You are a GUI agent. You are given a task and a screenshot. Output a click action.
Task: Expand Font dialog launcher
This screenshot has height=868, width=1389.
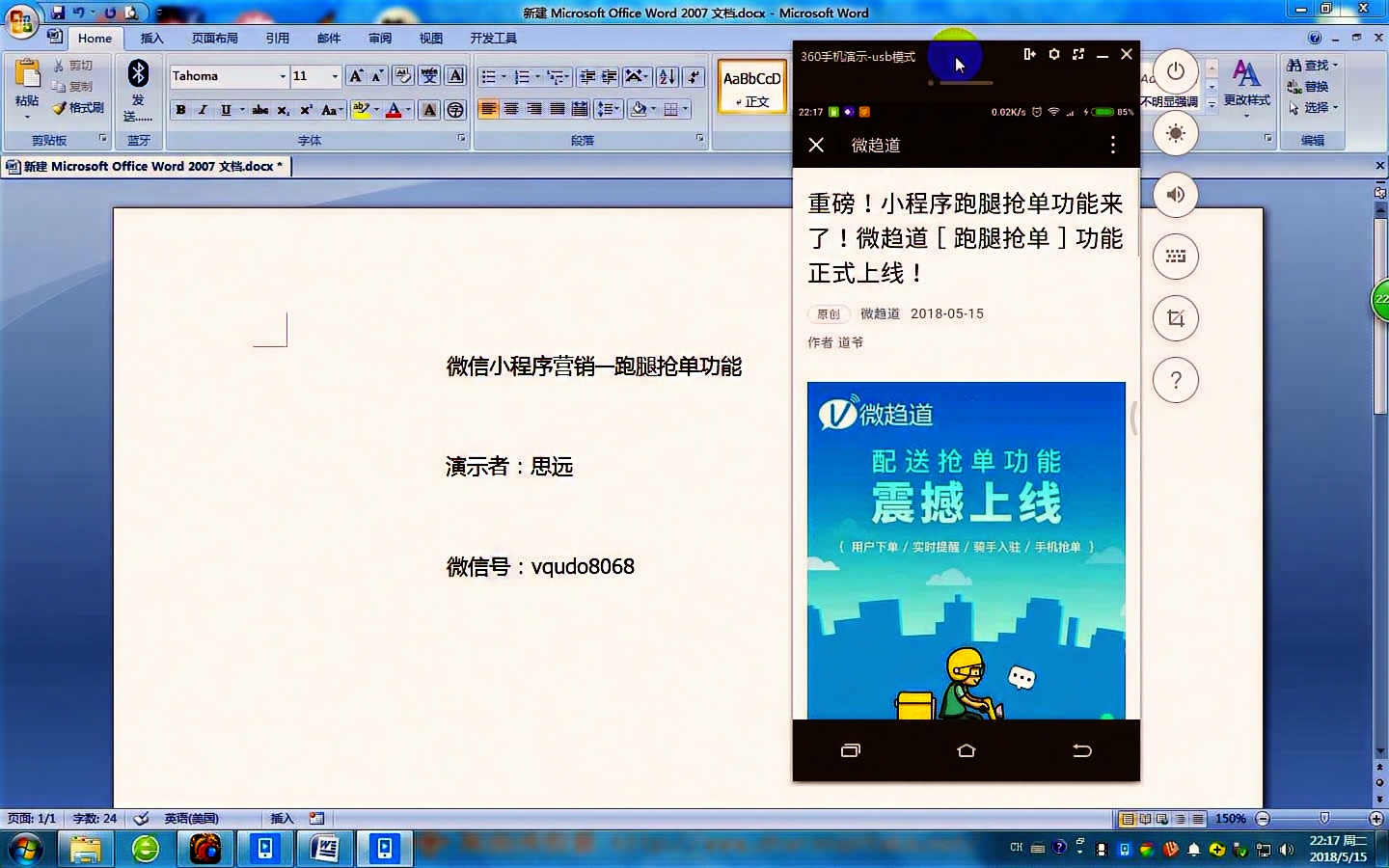pos(461,139)
